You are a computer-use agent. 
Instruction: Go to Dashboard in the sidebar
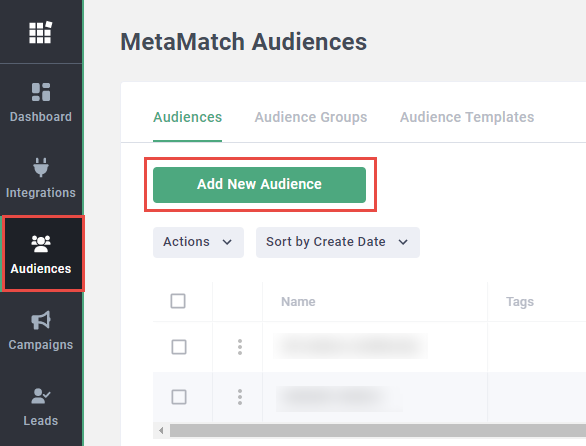tap(41, 102)
